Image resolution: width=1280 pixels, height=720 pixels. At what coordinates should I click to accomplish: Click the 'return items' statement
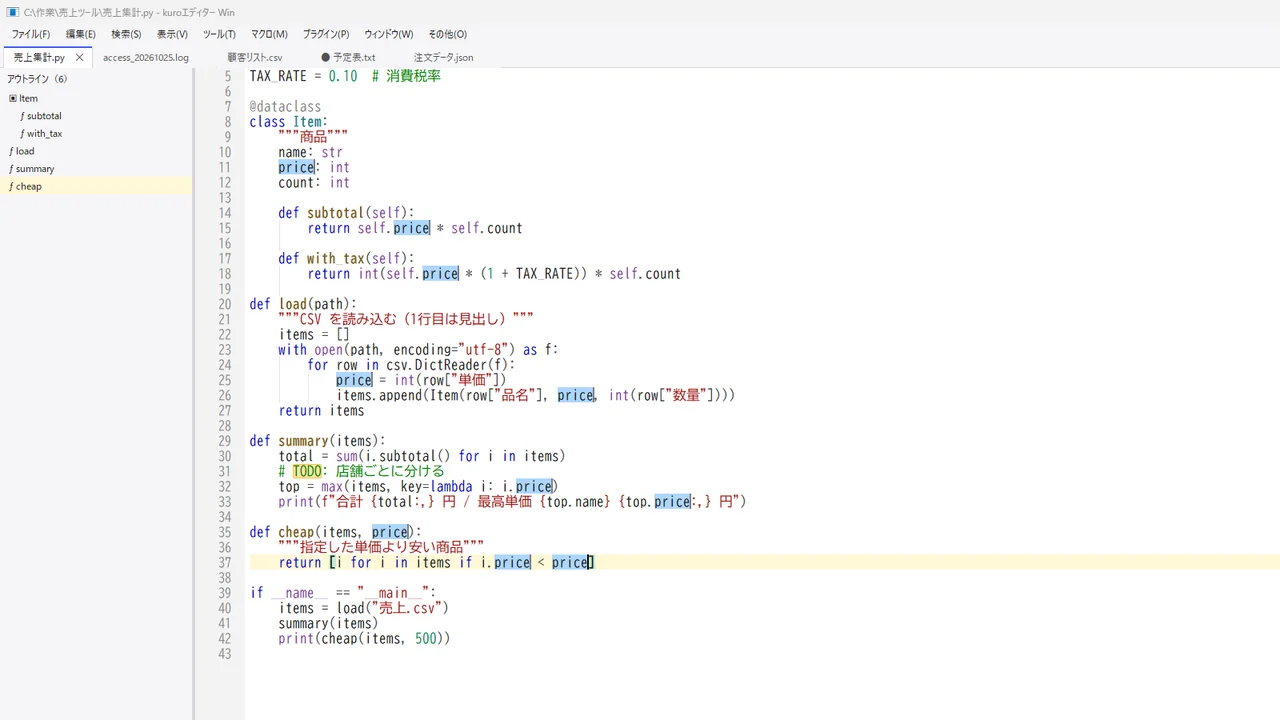[321, 411]
